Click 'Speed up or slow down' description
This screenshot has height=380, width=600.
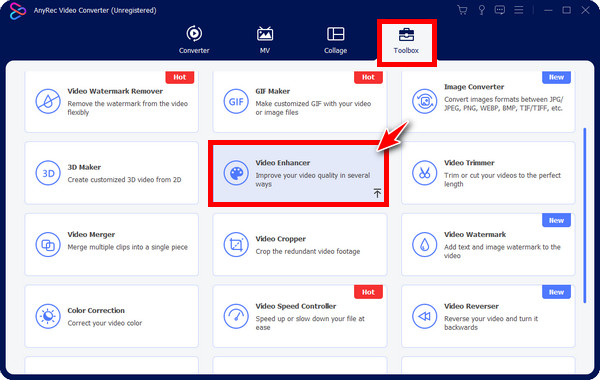pos(310,323)
